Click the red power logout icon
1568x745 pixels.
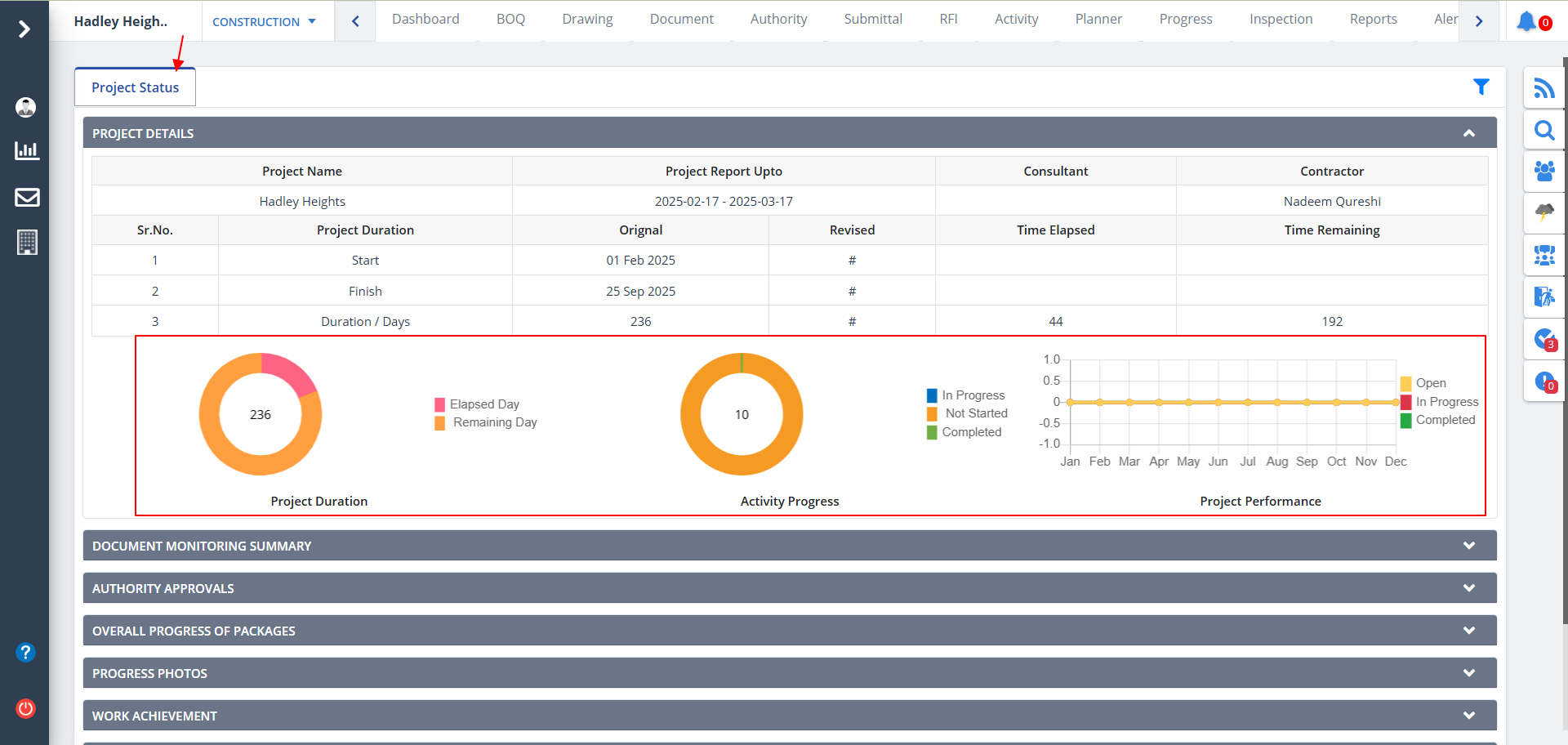point(26,708)
